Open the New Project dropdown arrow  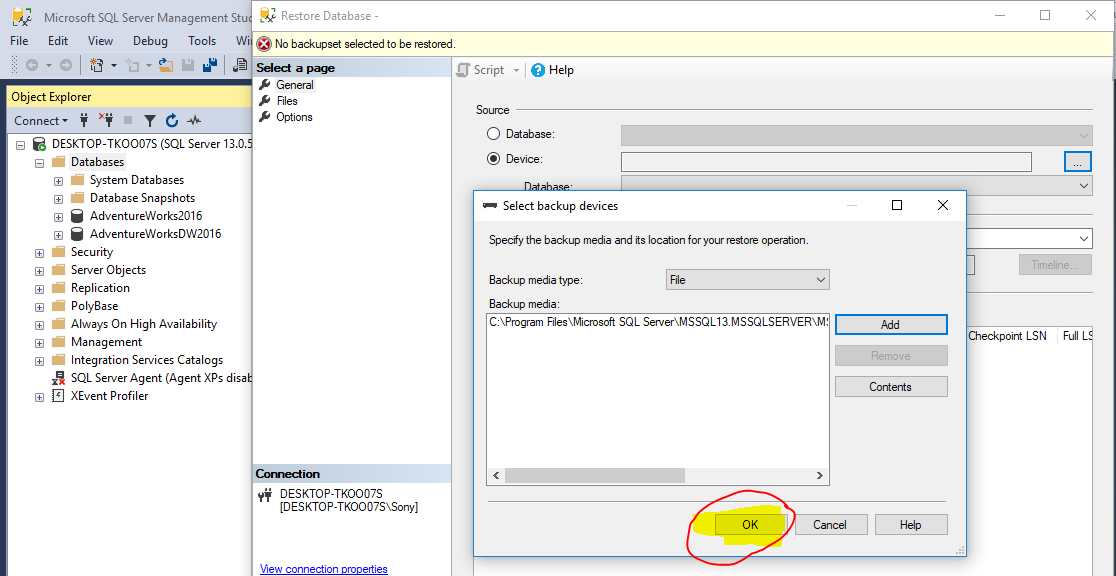(114, 66)
